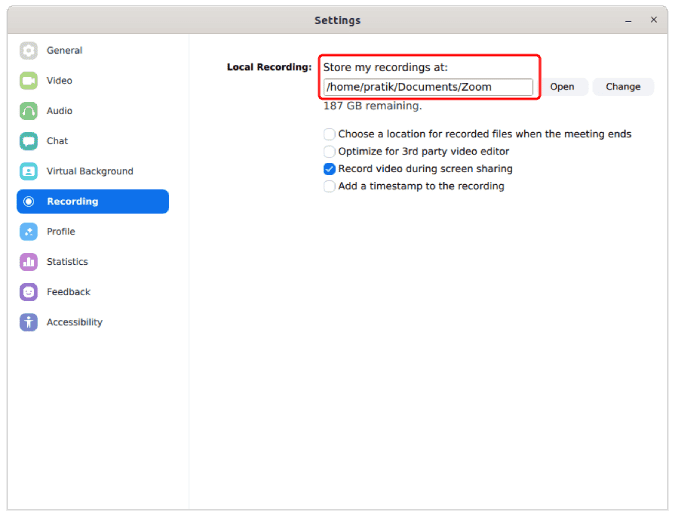This screenshot has width=675, height=517.
Task: Click the Virtual Background icon
Action: [x=29, y=171]
